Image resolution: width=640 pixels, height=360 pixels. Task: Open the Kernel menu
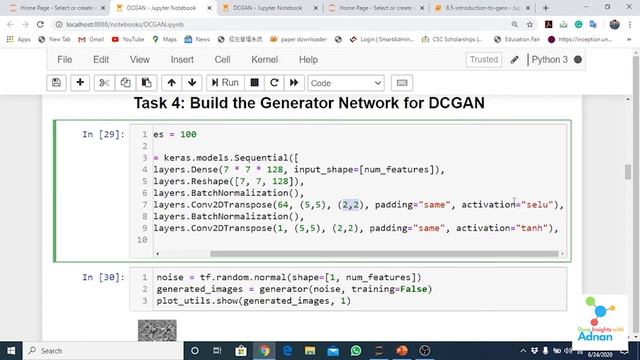click(x=264, y=60)
